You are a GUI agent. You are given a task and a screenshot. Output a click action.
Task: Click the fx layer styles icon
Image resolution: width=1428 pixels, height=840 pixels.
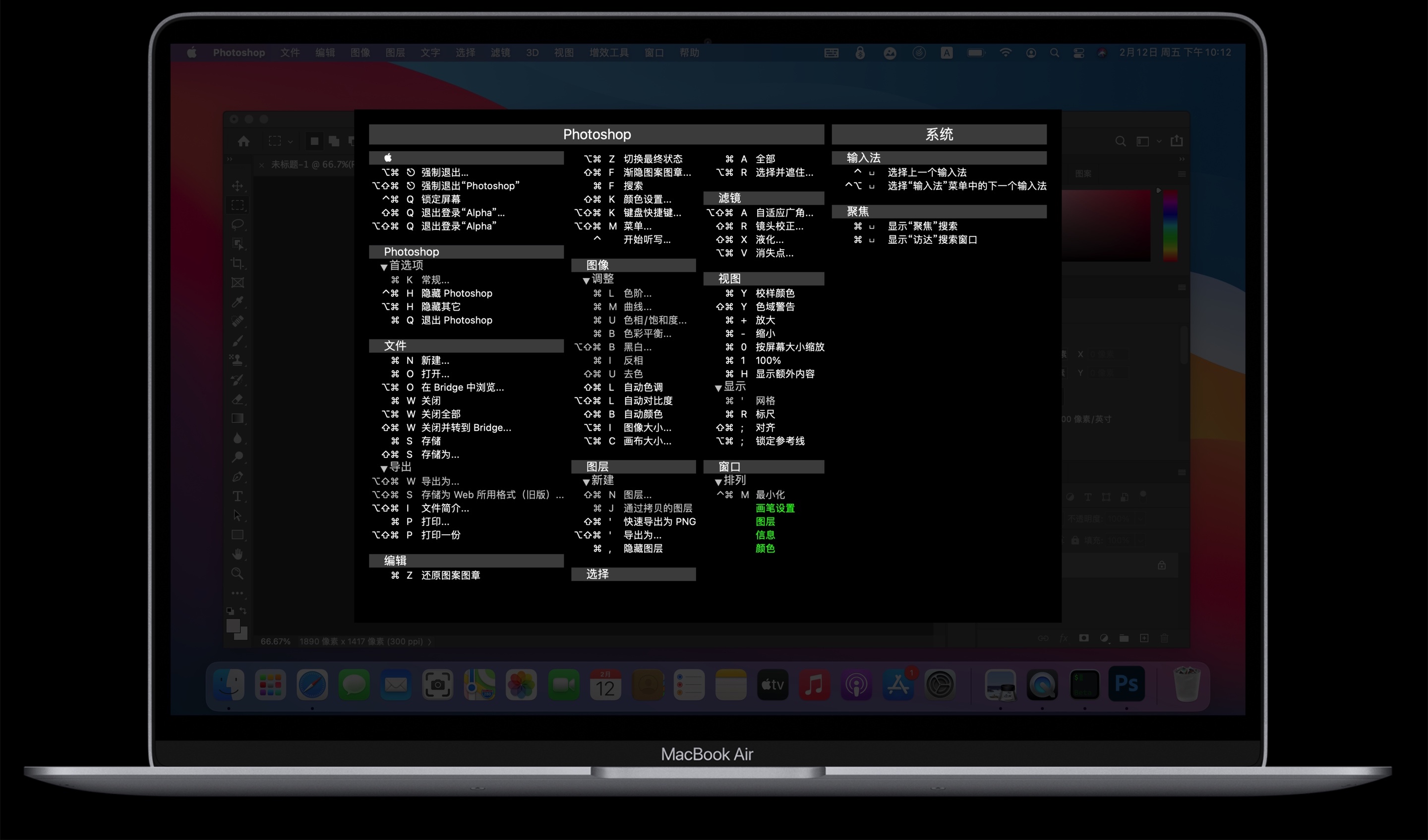point(1064,638)
